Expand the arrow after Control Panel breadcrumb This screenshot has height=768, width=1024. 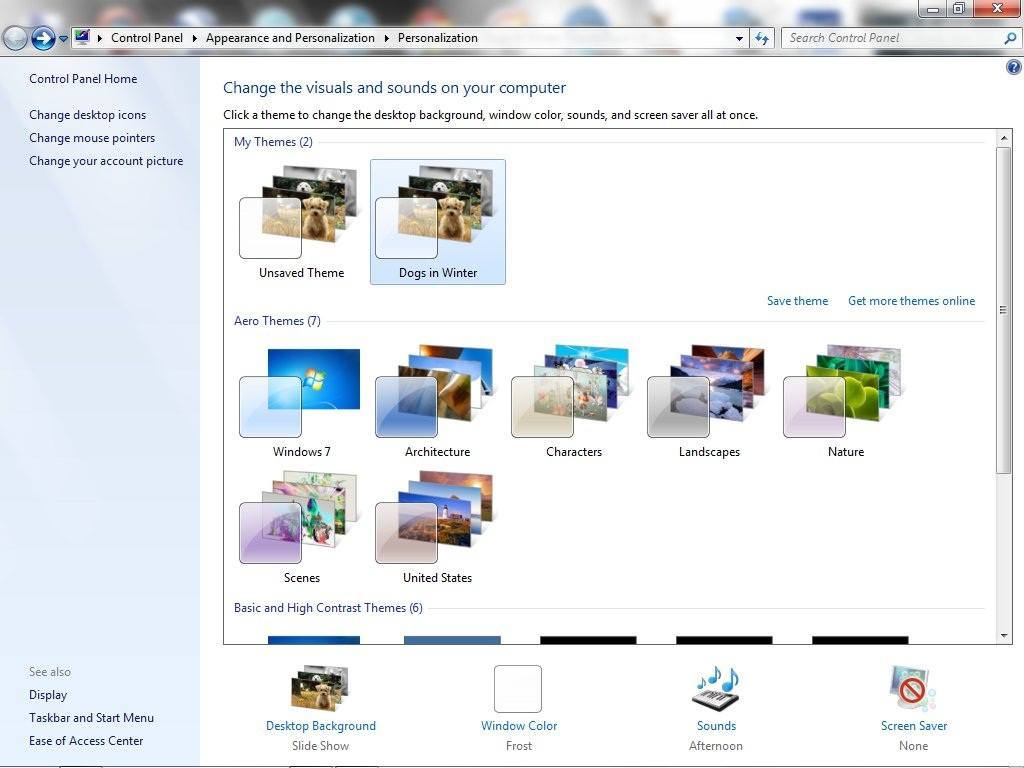coord(195,39)
